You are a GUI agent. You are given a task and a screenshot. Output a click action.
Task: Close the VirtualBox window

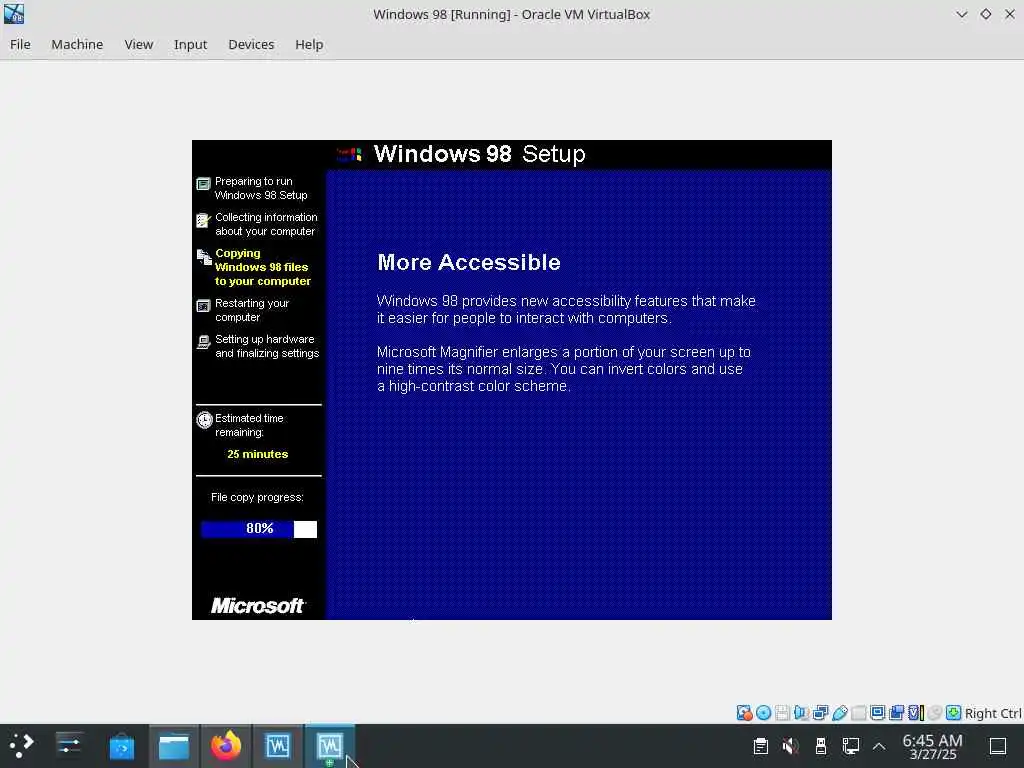coord(1010,14)
